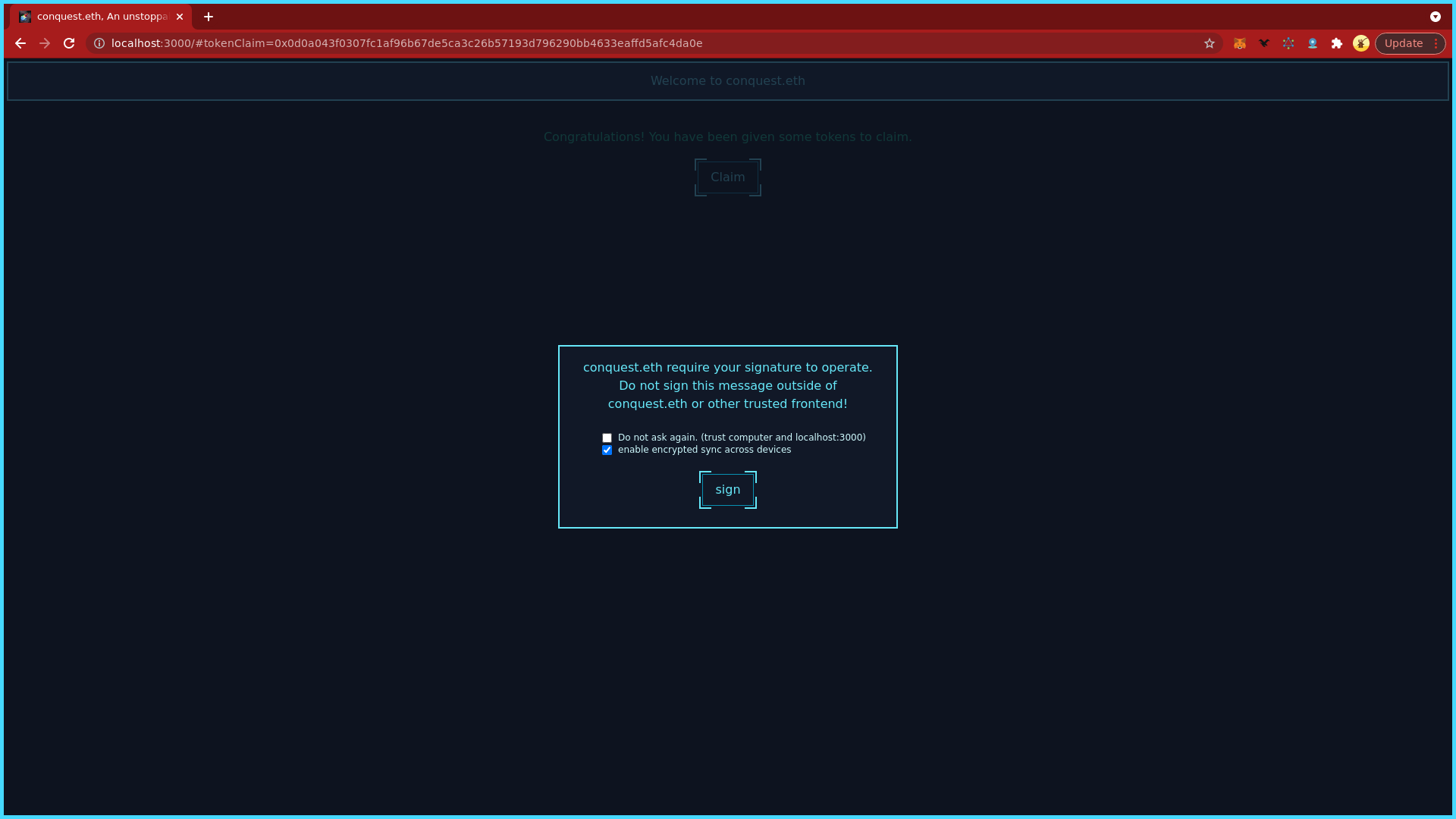
Task: Click the 'Do not ask again' label text
Action: point(742,438)
